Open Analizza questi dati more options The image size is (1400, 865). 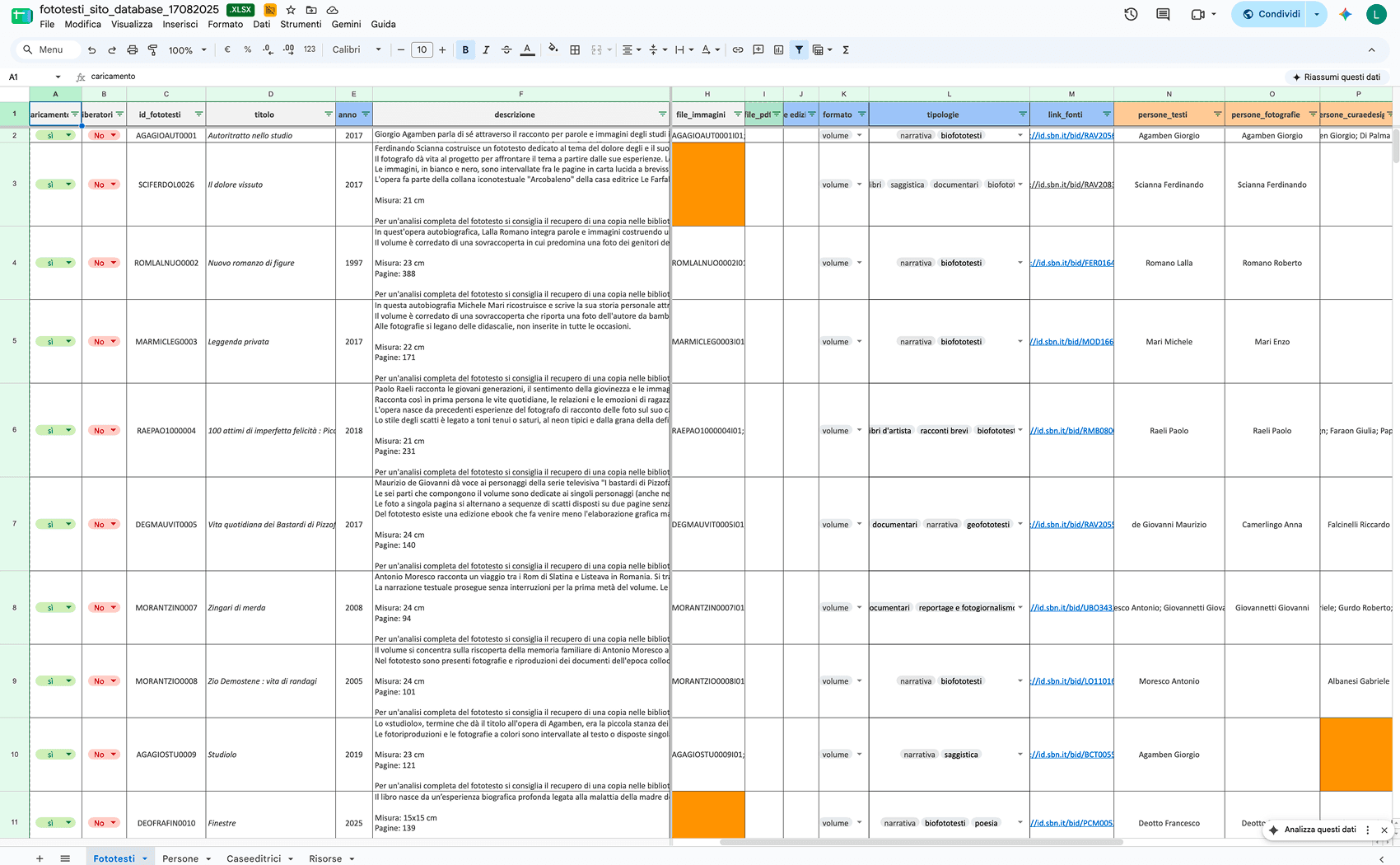click(1368, 830)
